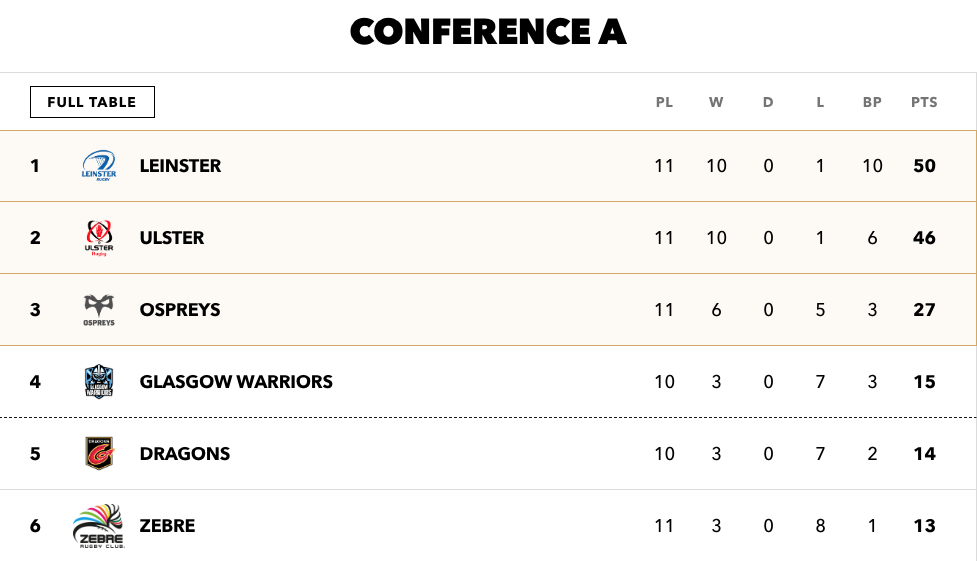Viewport: 977px width, 561px height.
Task: Open the Full Table button
Action: (92, 102)
